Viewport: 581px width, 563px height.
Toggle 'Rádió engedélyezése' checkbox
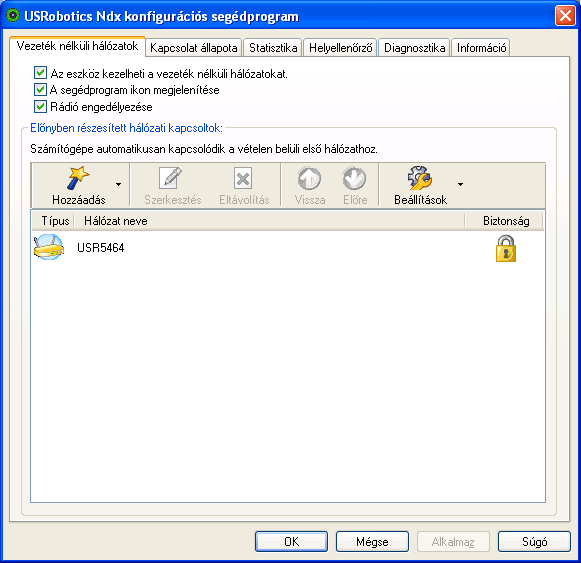(x=40, y=106)
